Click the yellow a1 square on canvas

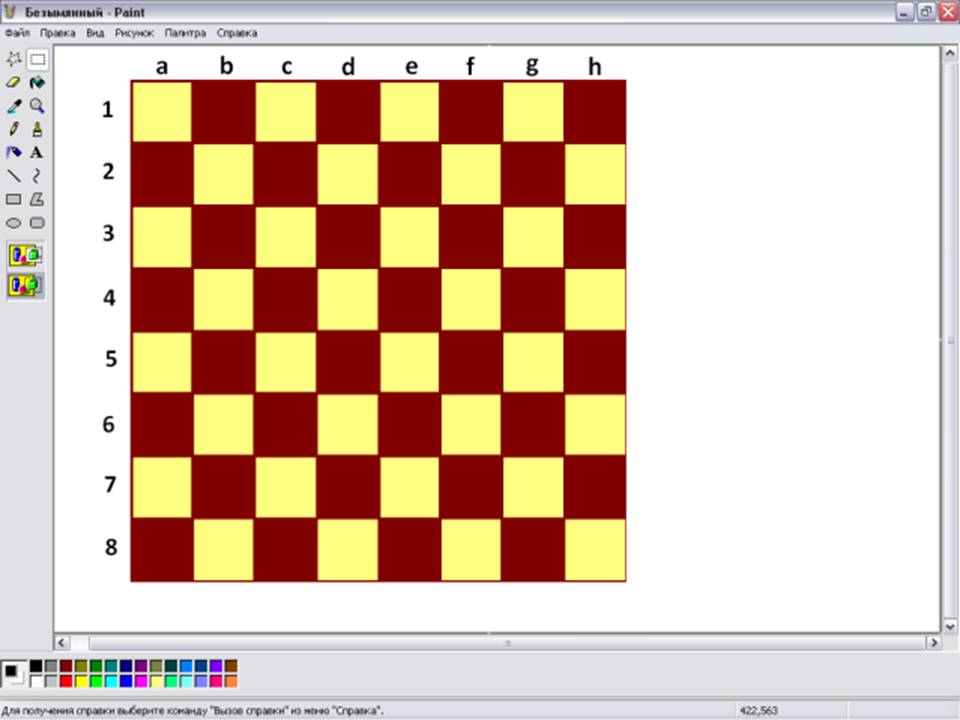[161, 111]
